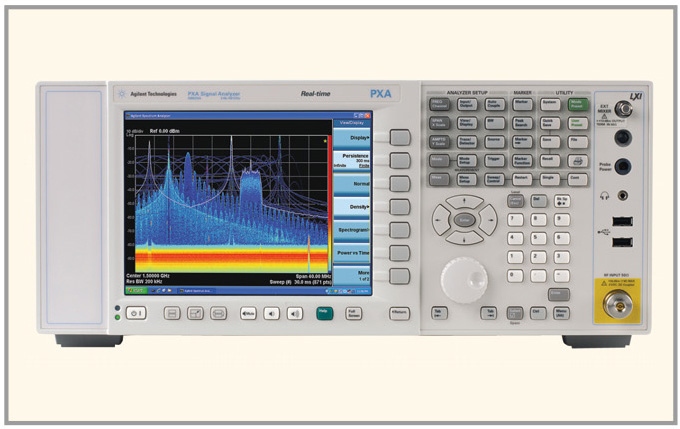The height and width of the screenshot is (429, 680).
Task: Click the printer icon key
Action: point(578,161)
